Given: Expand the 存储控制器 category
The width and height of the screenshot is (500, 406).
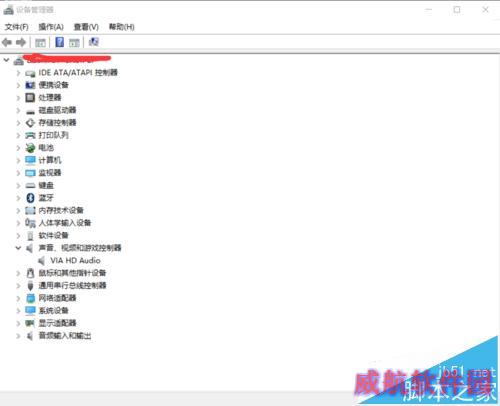Looking at the screenshot, I should point(18,123).
